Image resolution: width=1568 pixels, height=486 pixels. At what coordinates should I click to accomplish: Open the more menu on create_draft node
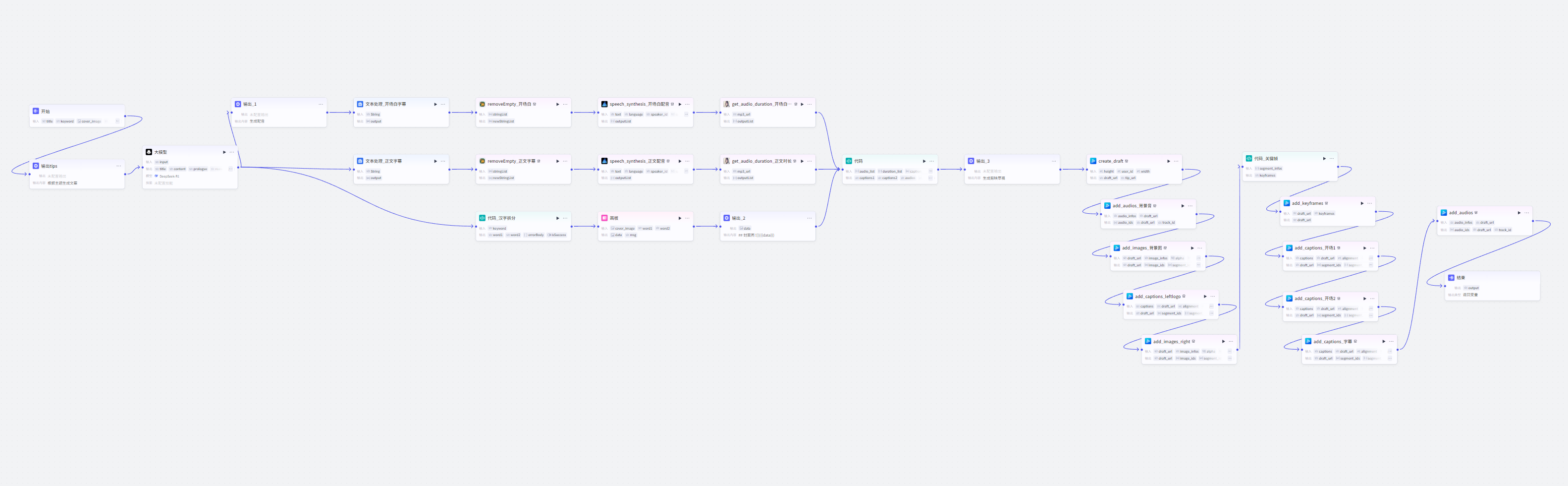tap(1176, 161)
